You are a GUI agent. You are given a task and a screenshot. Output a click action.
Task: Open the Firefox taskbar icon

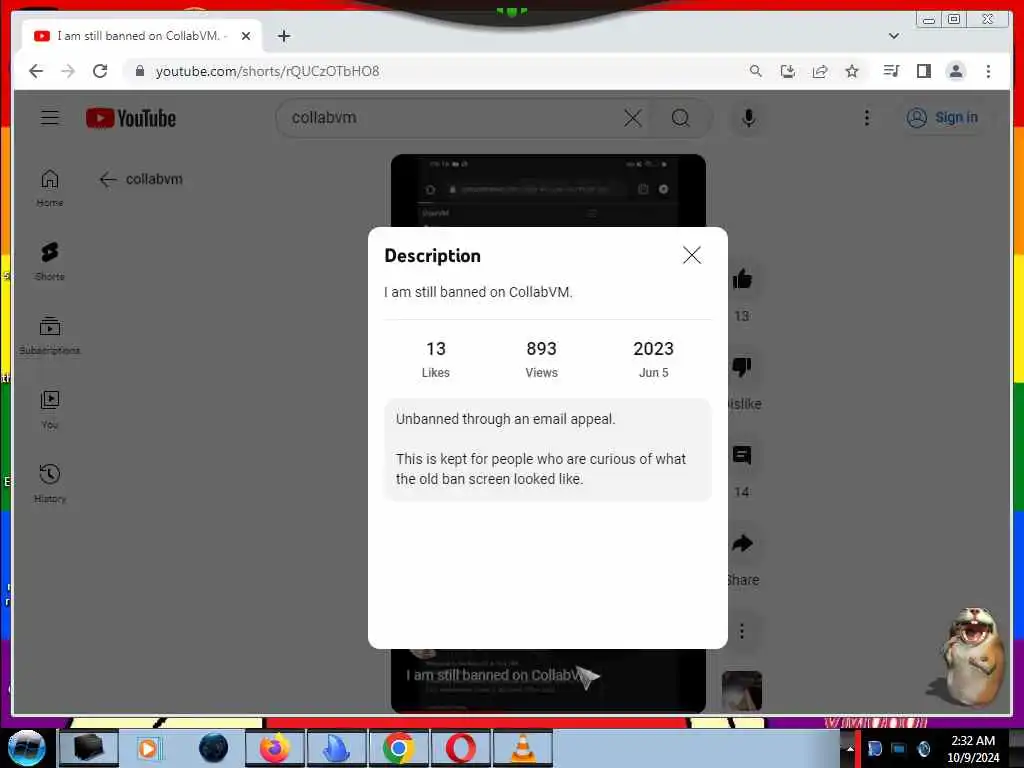tap(274, 748)
